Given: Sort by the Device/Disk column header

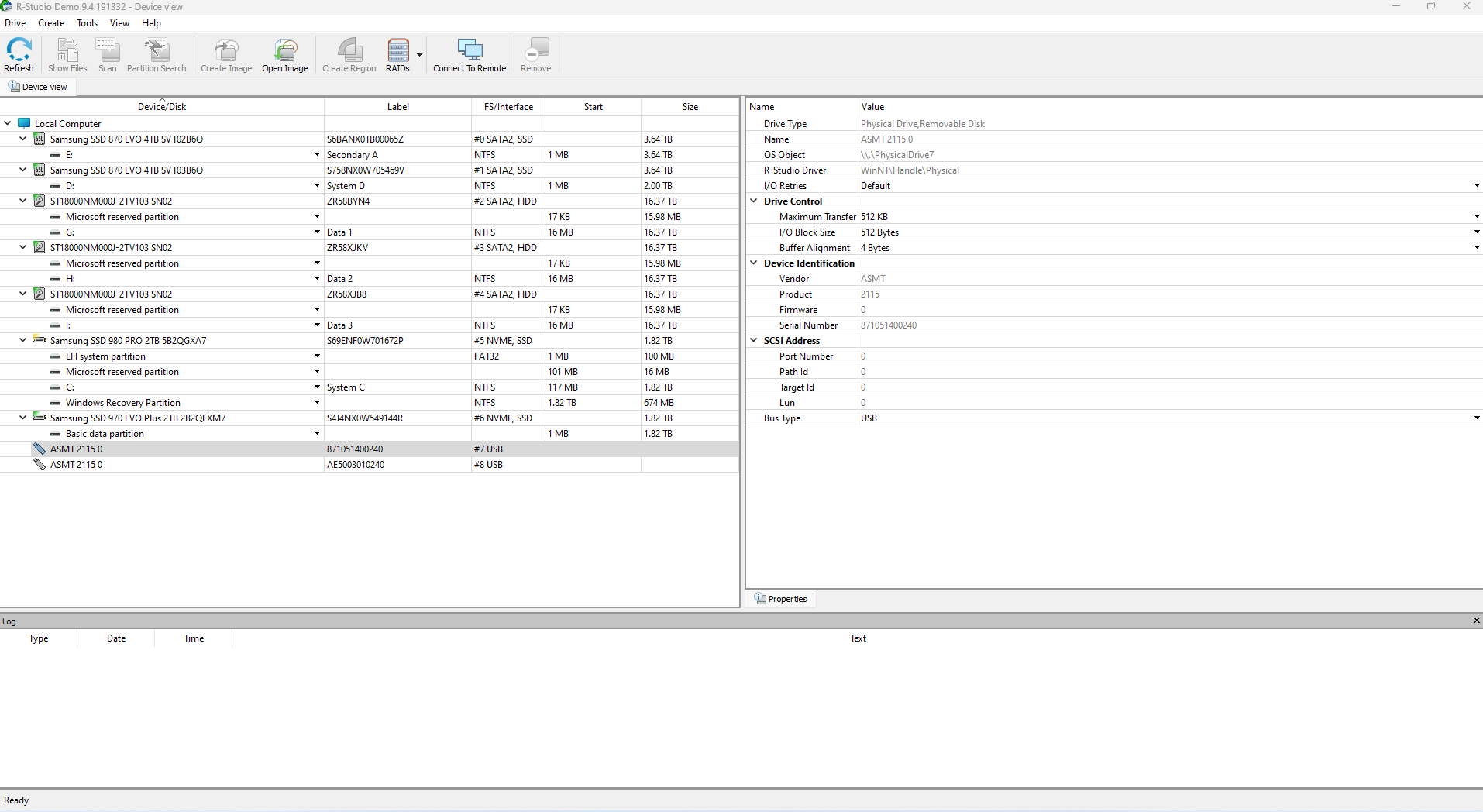Looking at the screenshot, I should click(x=162, y=107).
